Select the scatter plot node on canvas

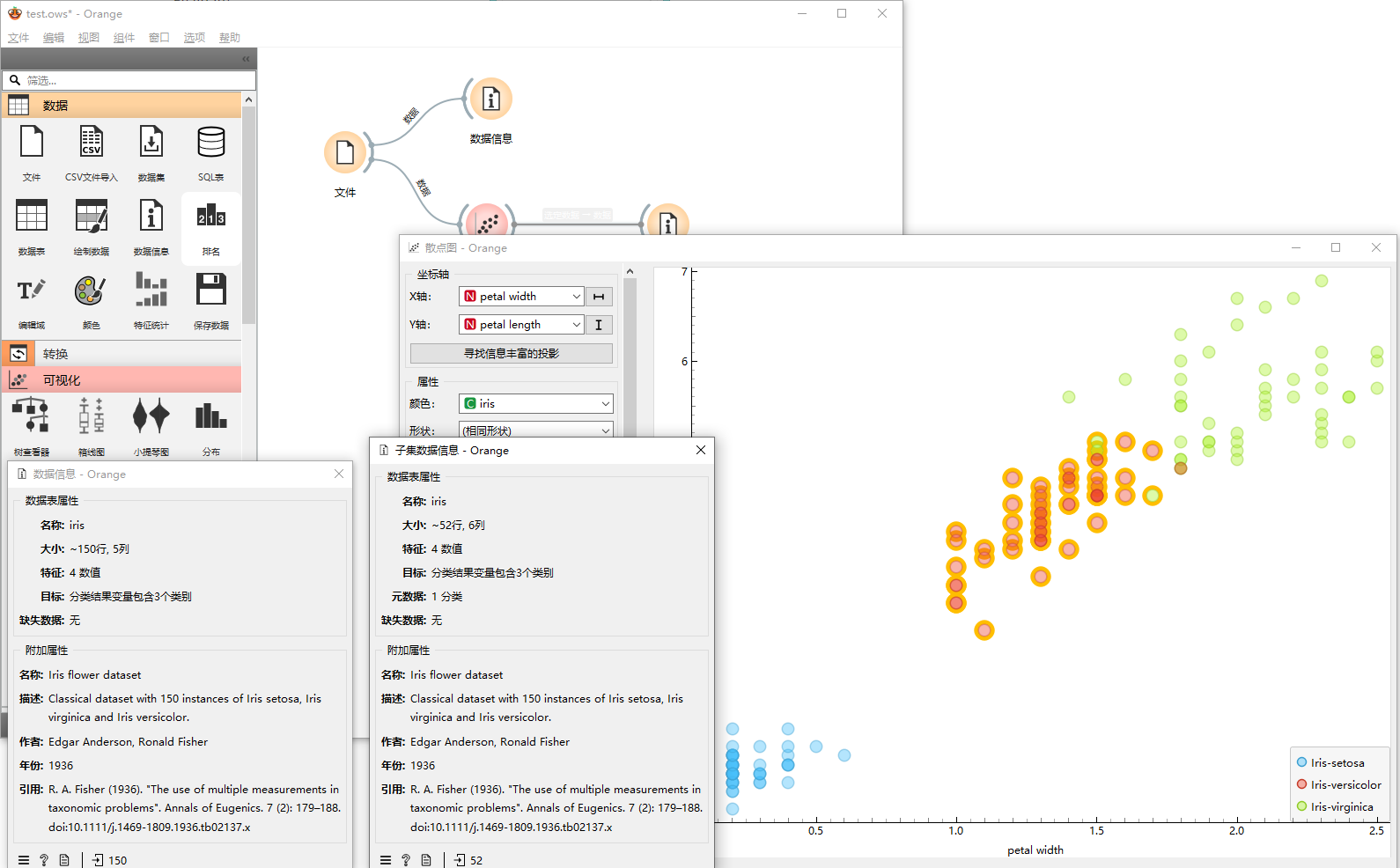[x=487, y=220]
